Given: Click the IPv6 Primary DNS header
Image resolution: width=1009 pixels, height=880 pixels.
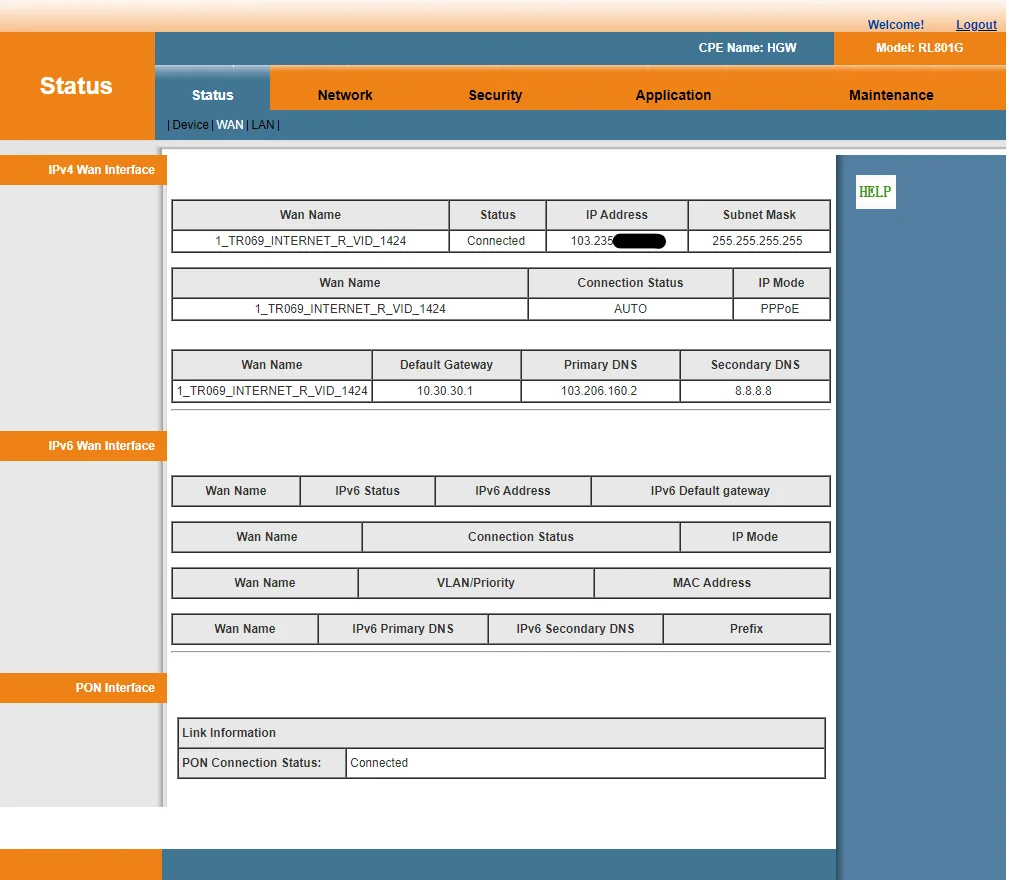Looking at the screenshot, I should tap(402, 628).
